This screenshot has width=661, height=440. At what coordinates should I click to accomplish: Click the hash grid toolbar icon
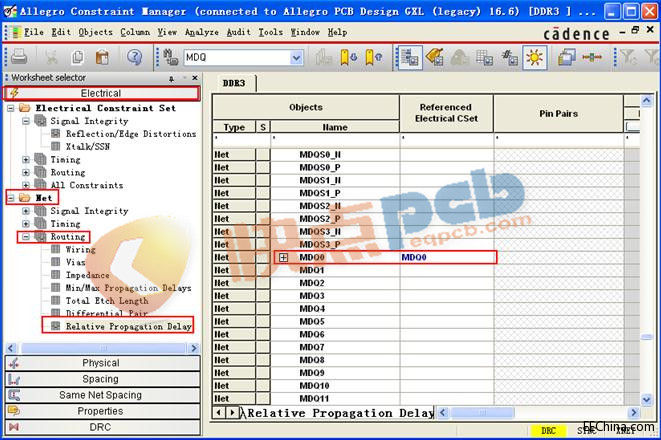coord(510,57)
